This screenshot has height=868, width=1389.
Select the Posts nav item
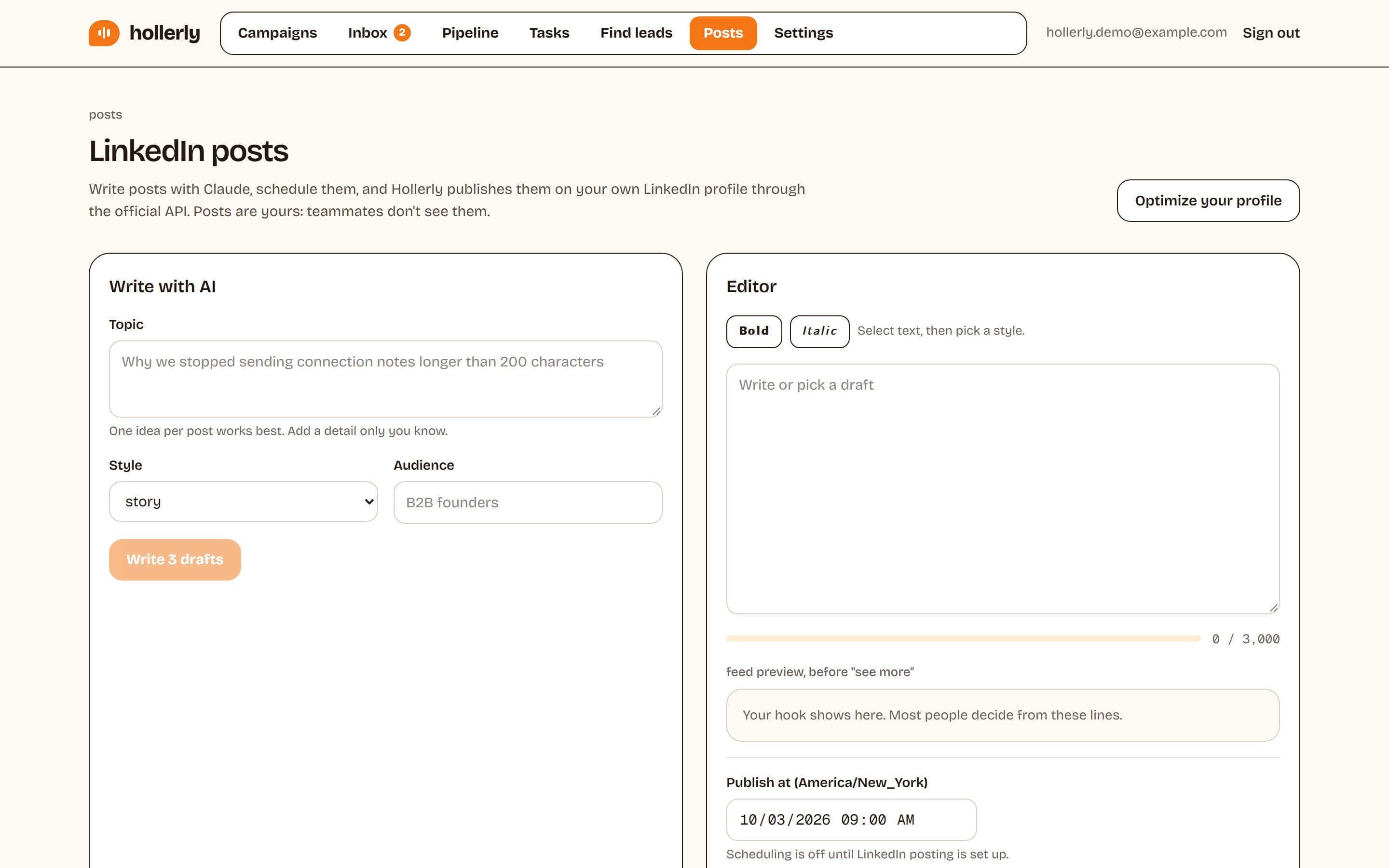[x=723, y=33]
